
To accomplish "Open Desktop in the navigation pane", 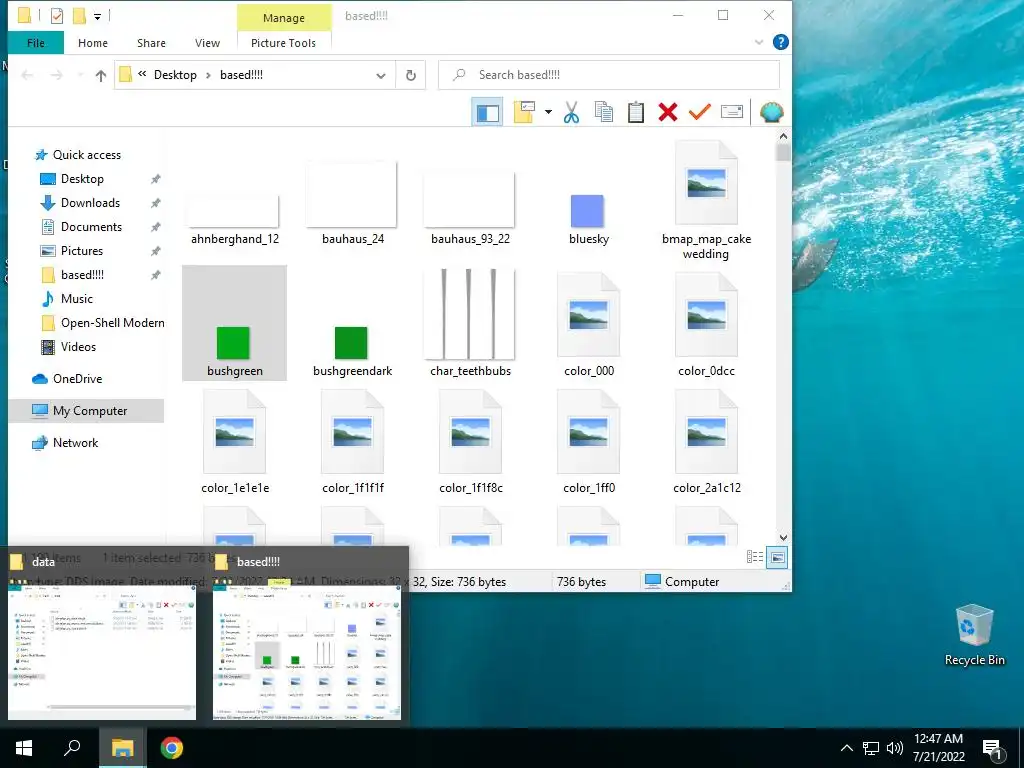I will point(82,179).
